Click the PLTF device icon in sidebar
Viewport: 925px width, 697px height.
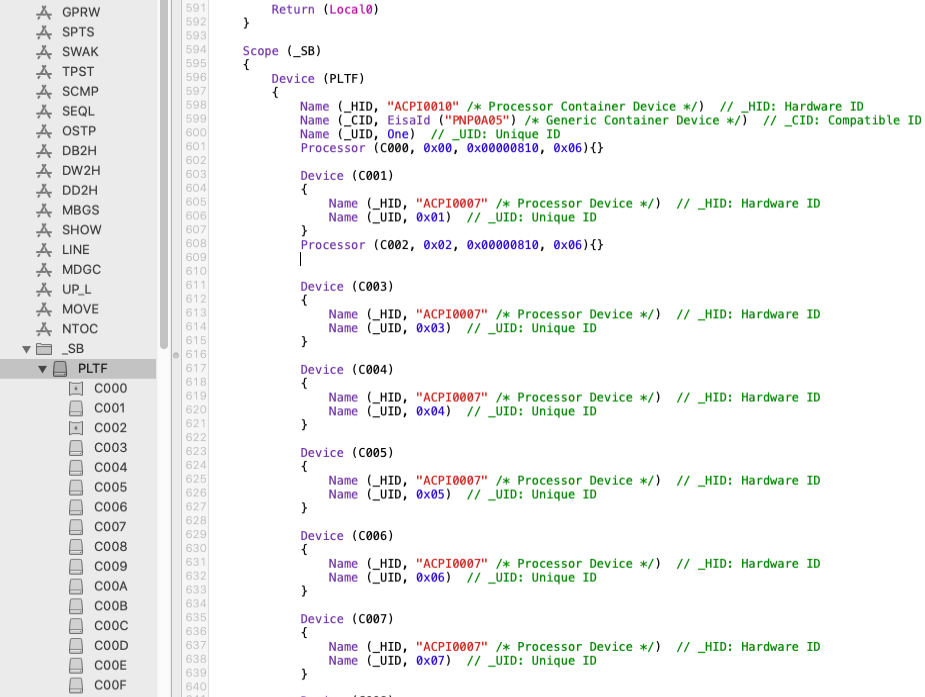click(60, 369)
